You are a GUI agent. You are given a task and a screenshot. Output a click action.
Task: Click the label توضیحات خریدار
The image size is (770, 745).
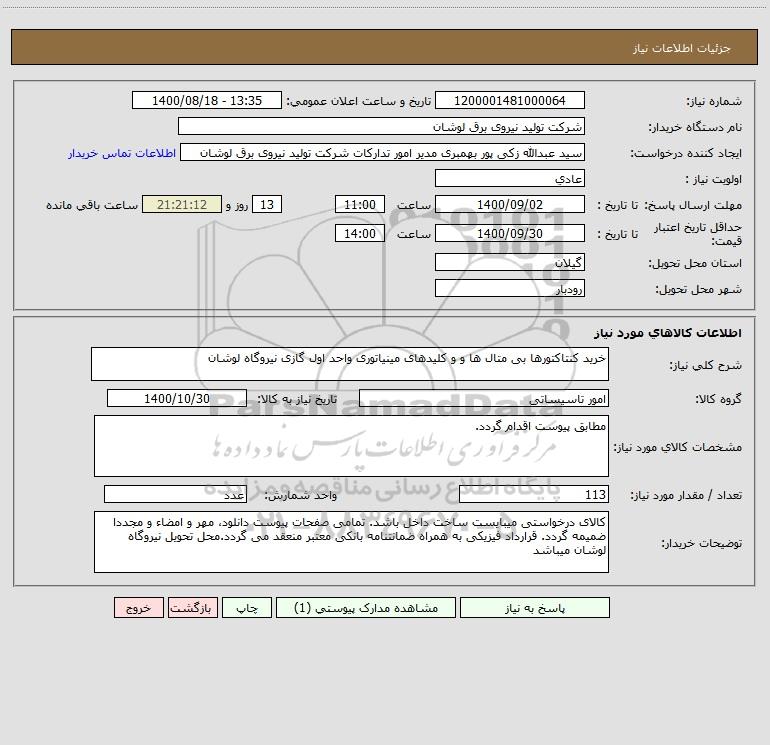pyautogui.click(x=702, y=544)
